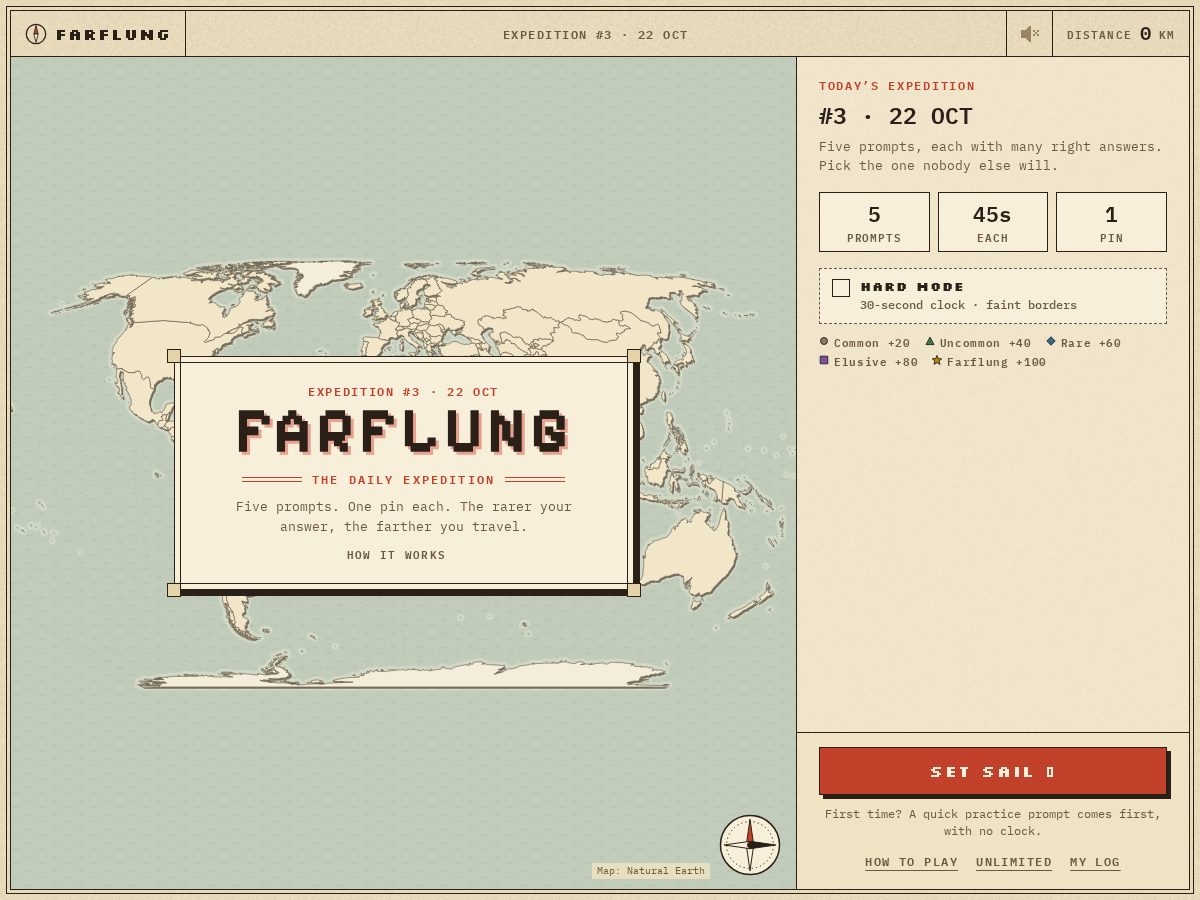
Task: Click the Today's Expedition heading
Action: [897, 86]
